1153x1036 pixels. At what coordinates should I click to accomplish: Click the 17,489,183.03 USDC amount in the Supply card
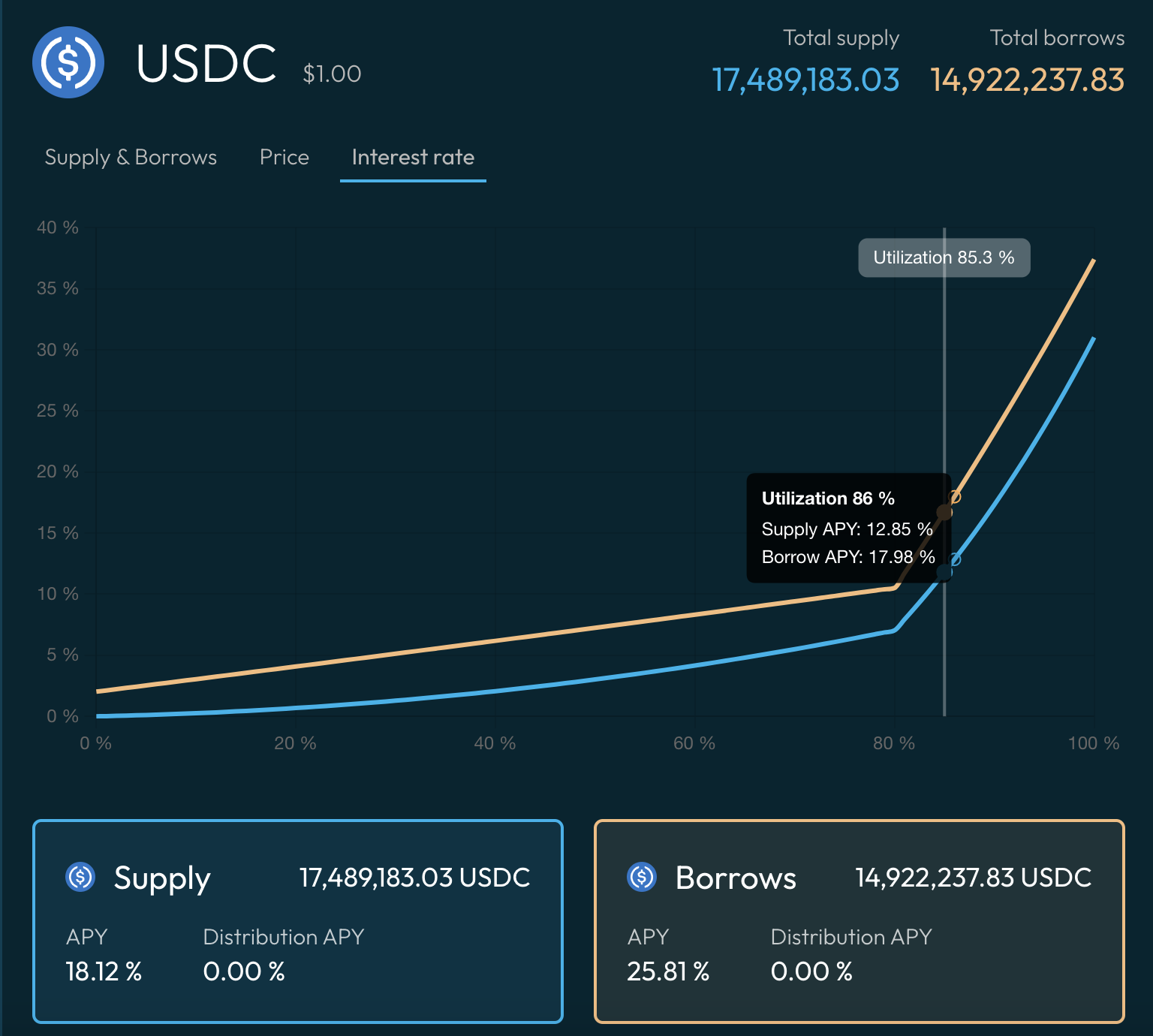coord(414,877)
